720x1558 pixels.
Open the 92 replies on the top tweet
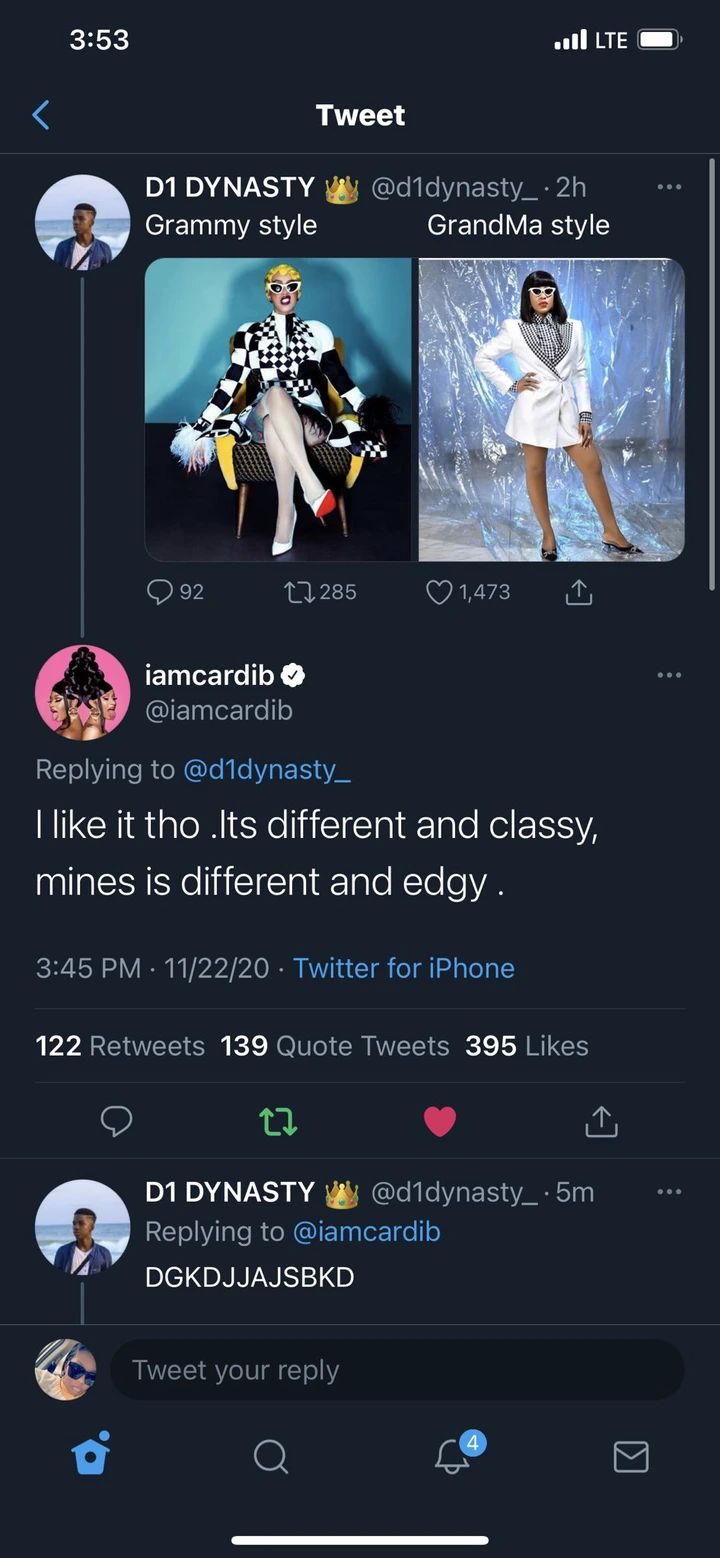click(160, 592)
